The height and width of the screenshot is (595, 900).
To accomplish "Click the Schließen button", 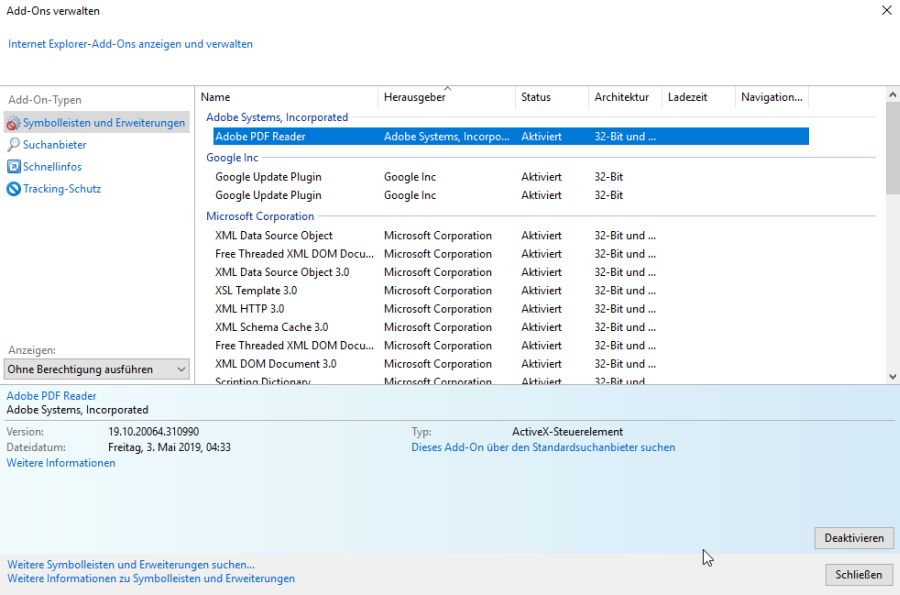I will (x=859, y=574).
